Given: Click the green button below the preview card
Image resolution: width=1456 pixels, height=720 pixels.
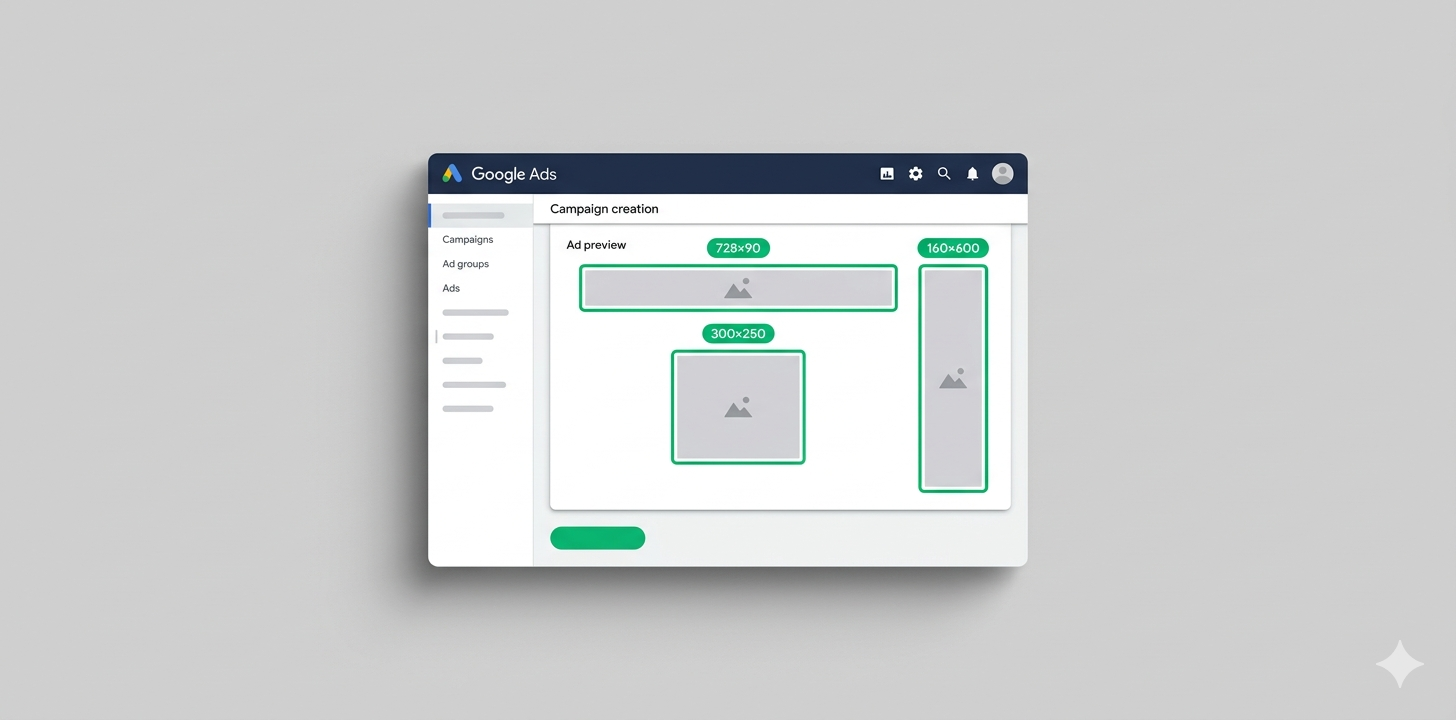Looking at the screenshot, I should click(x=598, y=538).
